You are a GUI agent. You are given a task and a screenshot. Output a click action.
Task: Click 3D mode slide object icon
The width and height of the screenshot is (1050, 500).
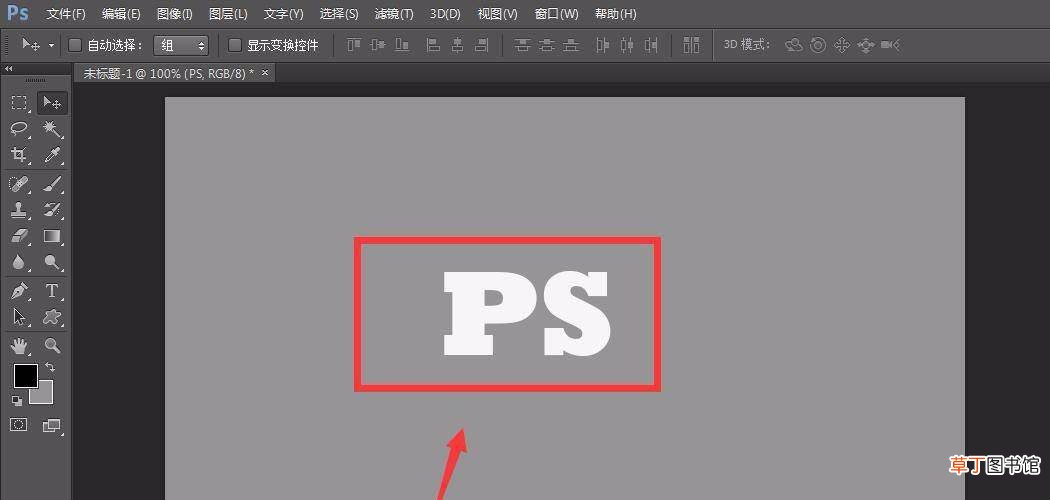[866, 45]
